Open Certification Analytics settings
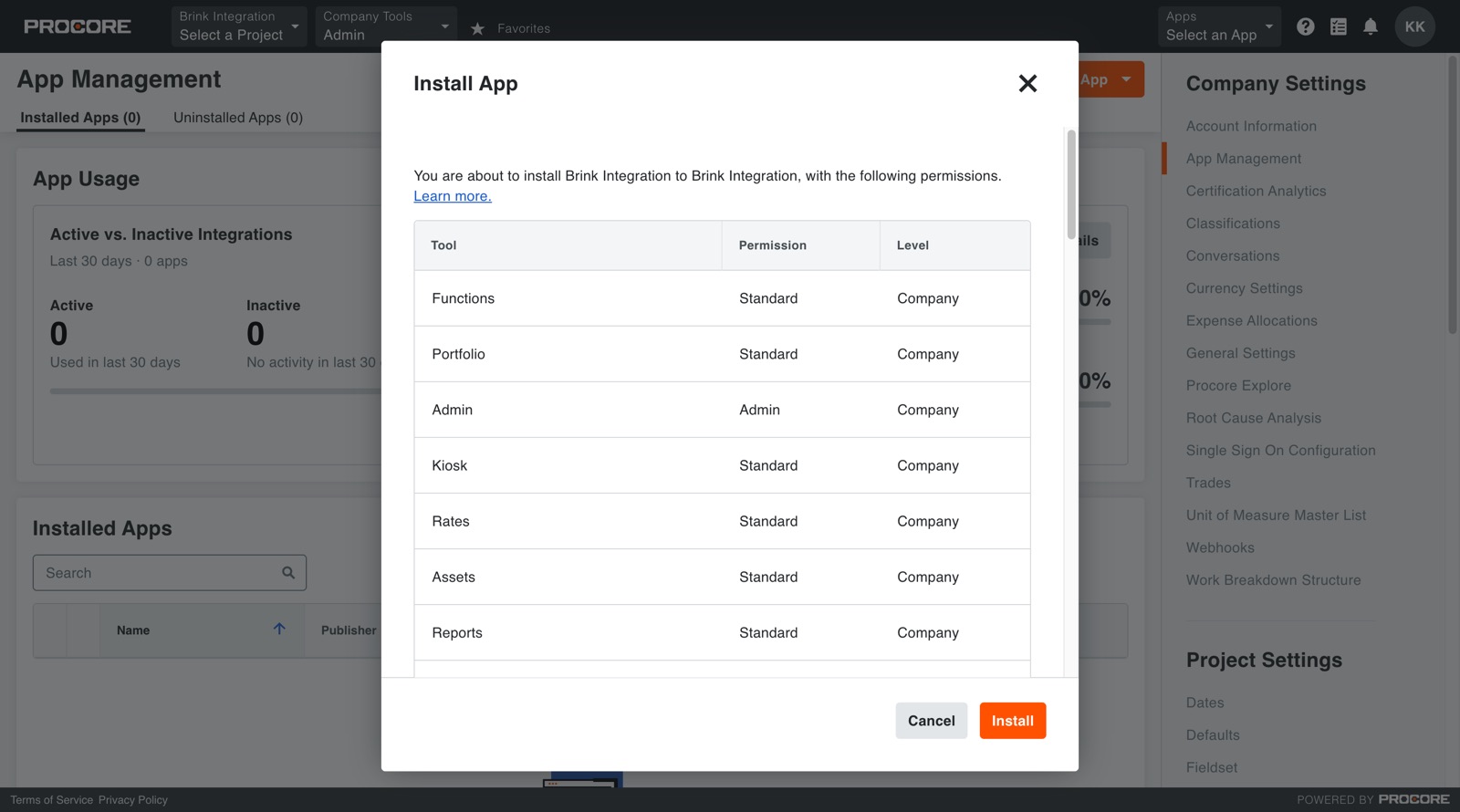The image size is (1460, 812). tap(1257, 191)
